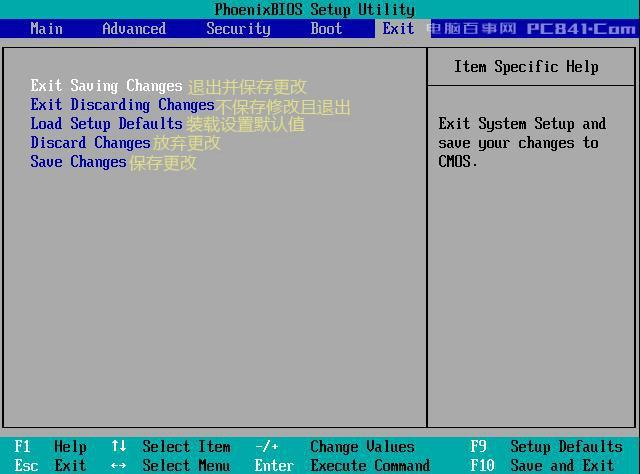Screen dimensions: 640x474
Task: Click the highlighted Exit tab
Action: 398,28
